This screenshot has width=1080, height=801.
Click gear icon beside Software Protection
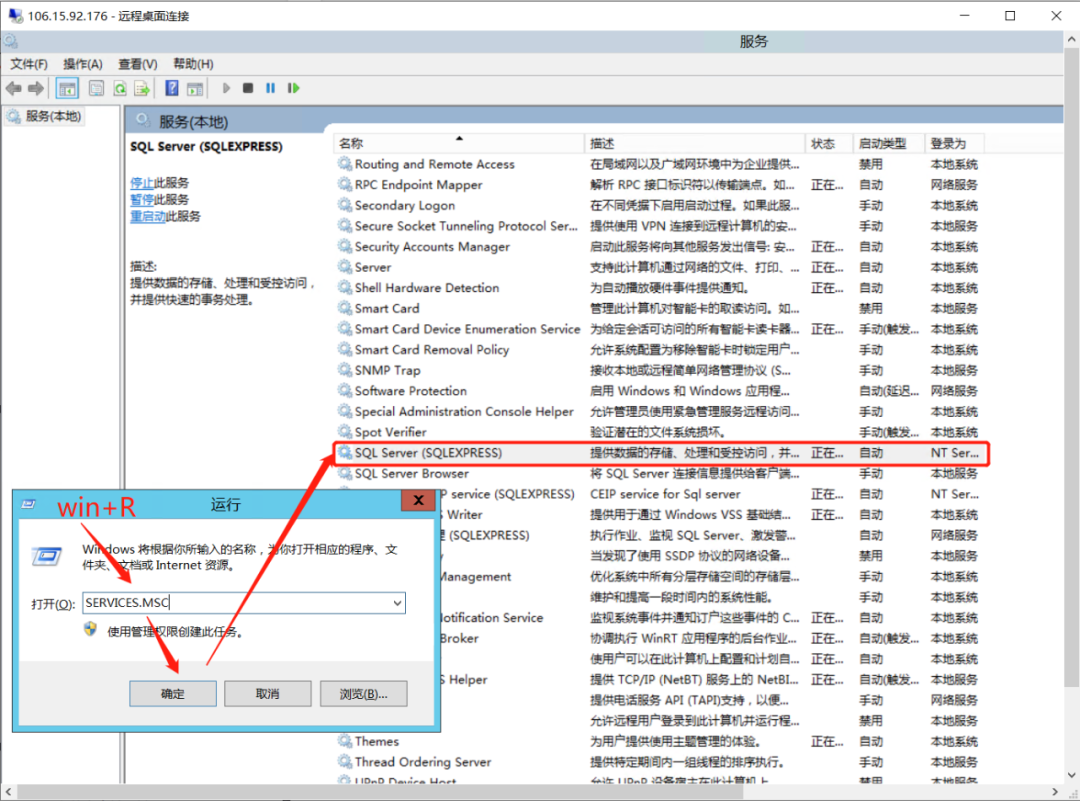[344, 391]
